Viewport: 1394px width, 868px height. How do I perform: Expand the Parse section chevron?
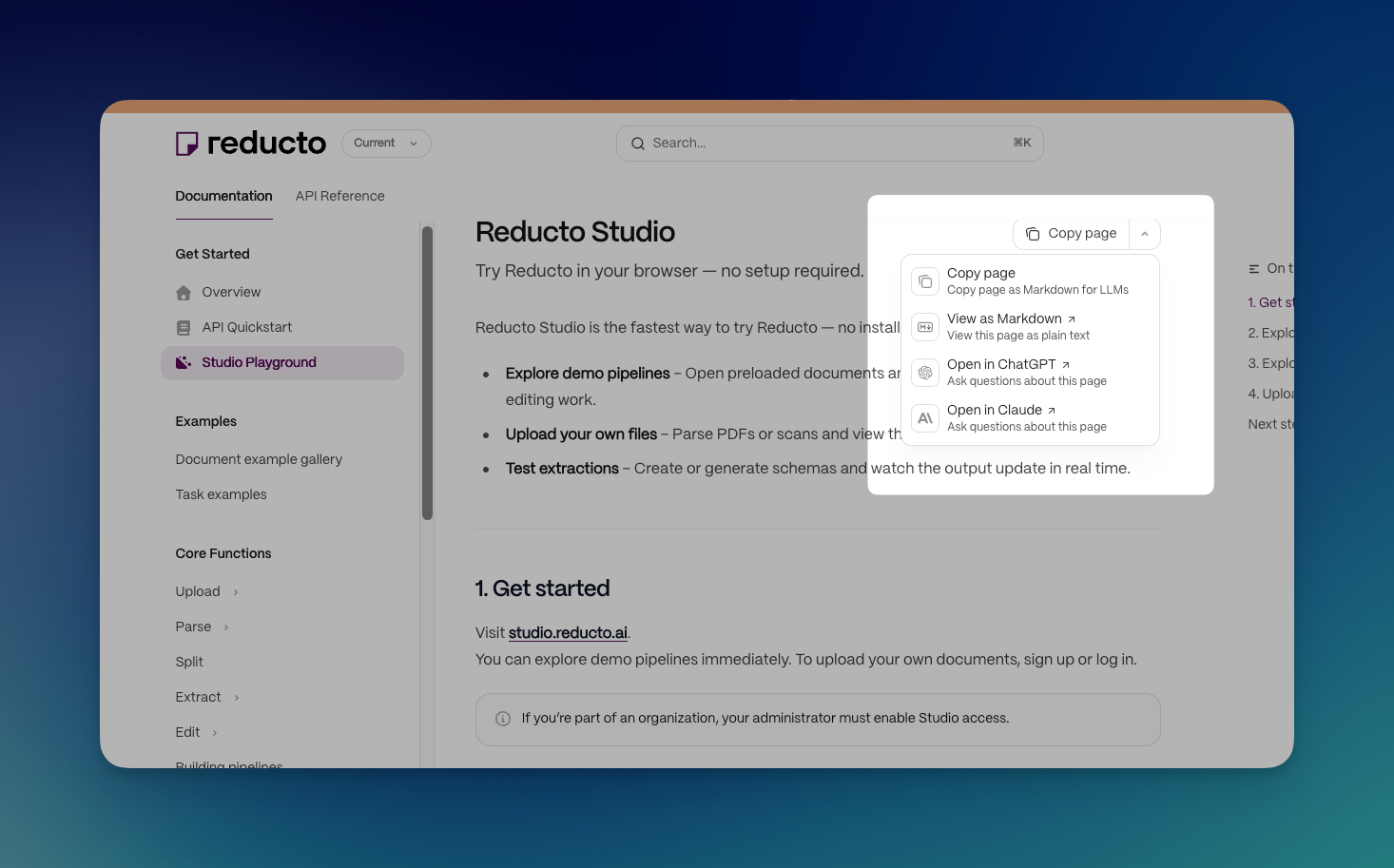pos(226,627)
